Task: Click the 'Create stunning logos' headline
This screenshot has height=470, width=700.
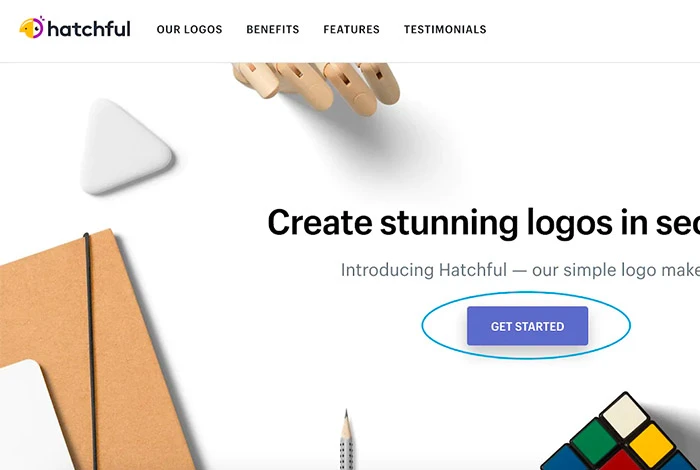Action: pos(483,223)
